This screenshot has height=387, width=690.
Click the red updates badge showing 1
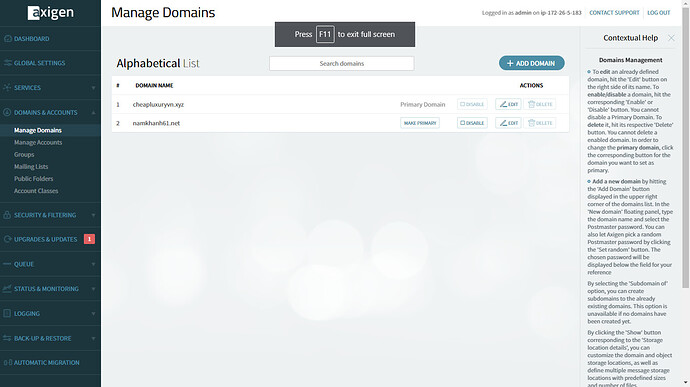pyautogui.click(x=89, y=239)
